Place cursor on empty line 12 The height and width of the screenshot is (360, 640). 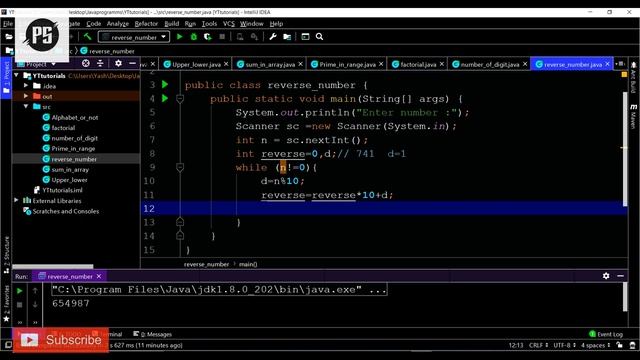pyautogui.click(x=384, y=209)
